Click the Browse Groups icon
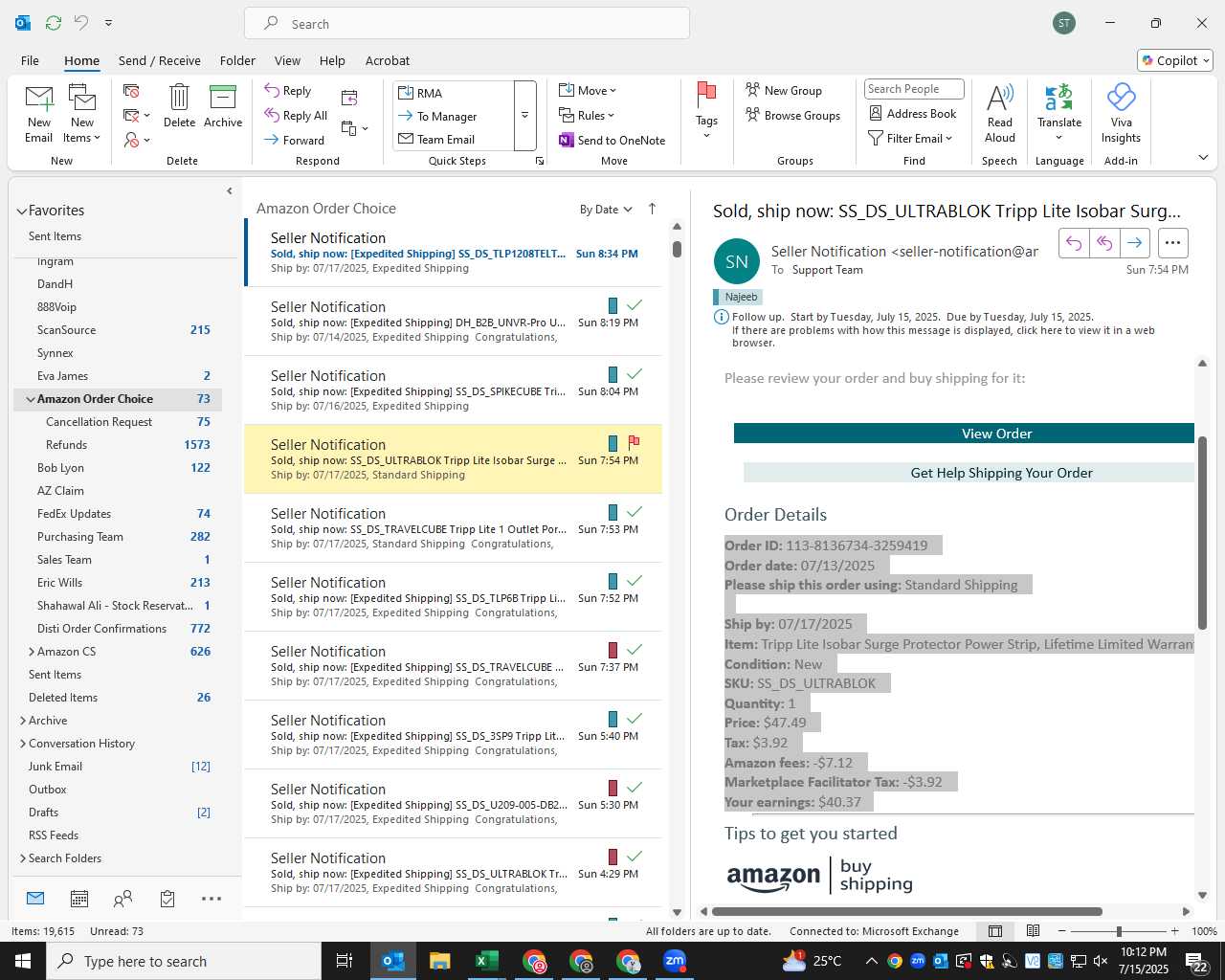The height and width of the screenshot is (980, 1225). tap(753, 116)
